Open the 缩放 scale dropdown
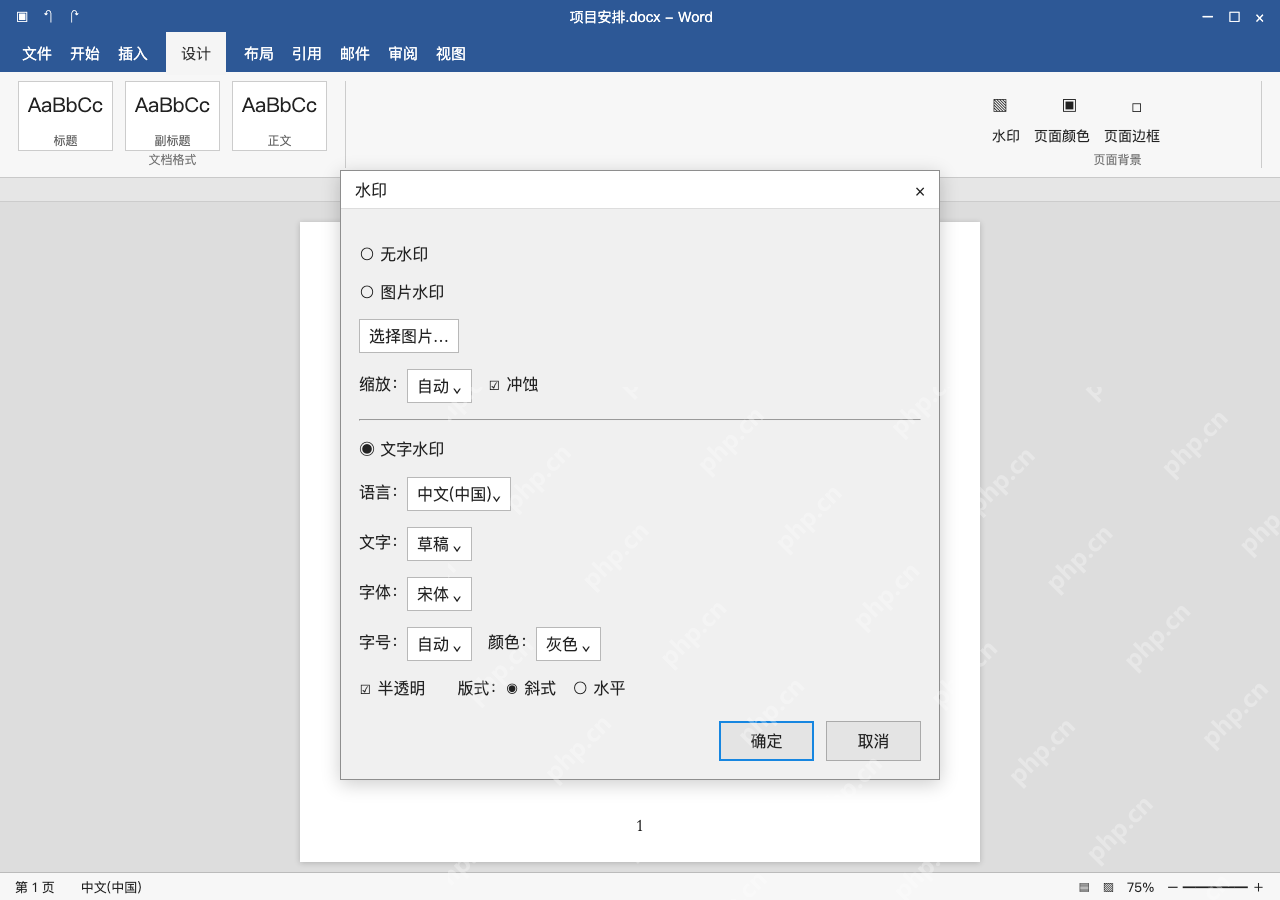The image size is (1280, 900). click(x=439, y=386)
